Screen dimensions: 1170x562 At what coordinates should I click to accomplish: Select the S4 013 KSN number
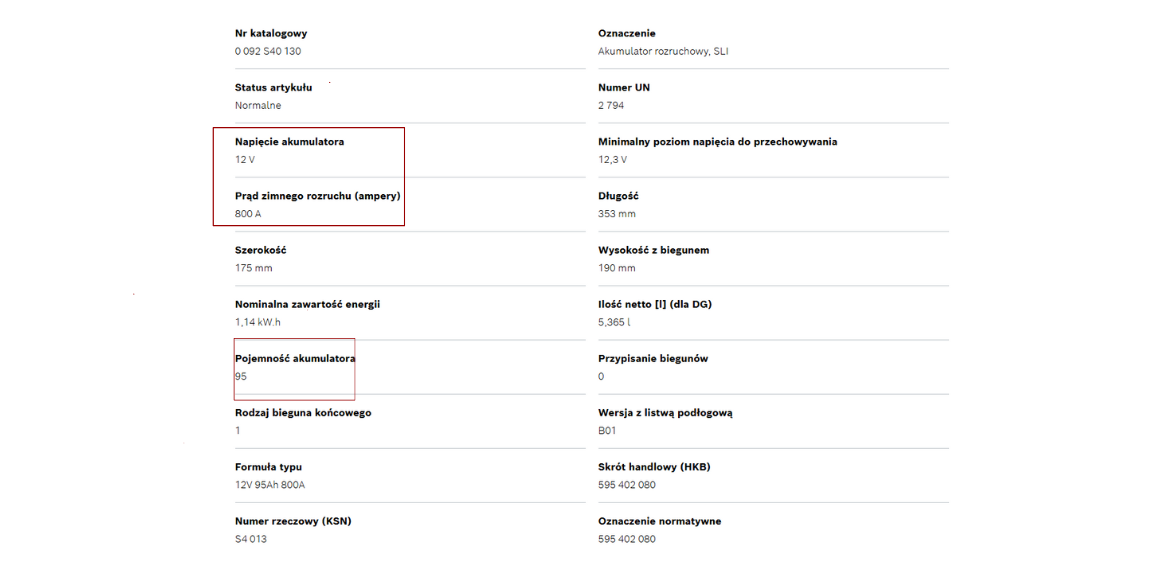click(251, 539)
